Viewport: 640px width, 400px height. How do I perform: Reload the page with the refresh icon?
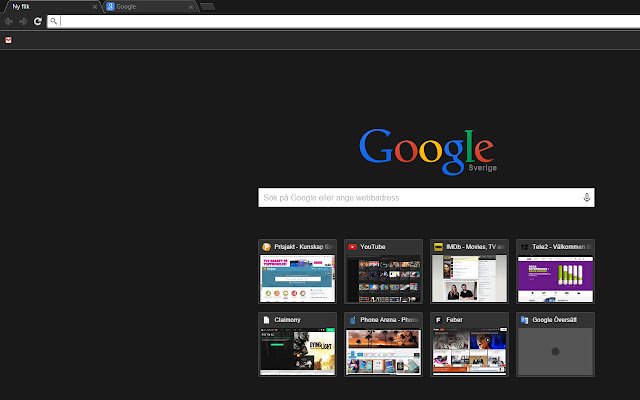(38, 21)
